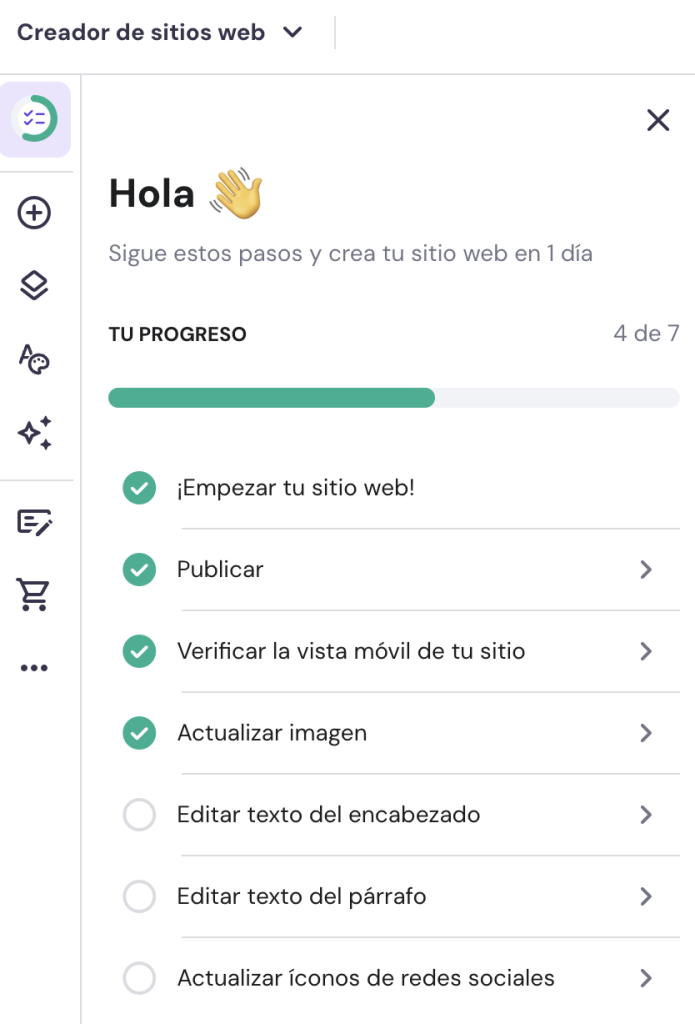Open the onboarding checklist panel icon
Image resolution: width=695 pixels, height=1024 pixels.
click(36, 119)
